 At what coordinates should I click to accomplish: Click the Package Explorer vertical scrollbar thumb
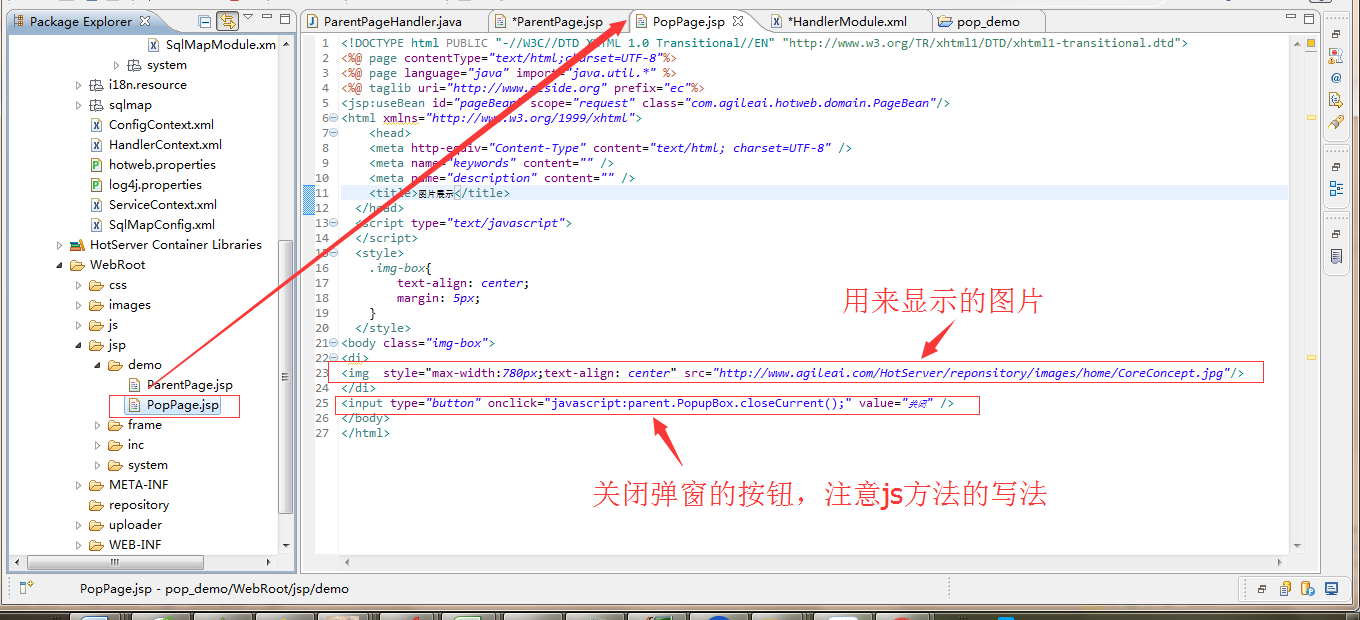(286, 375)
